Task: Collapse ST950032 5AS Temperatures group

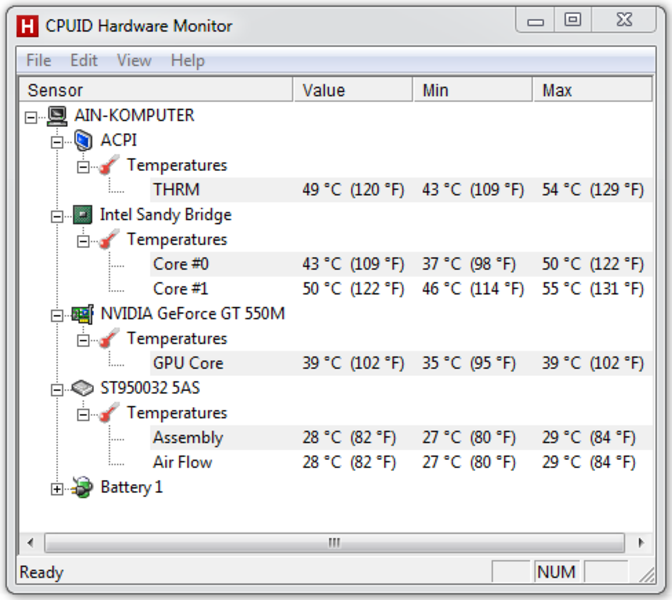Action: 83,415
